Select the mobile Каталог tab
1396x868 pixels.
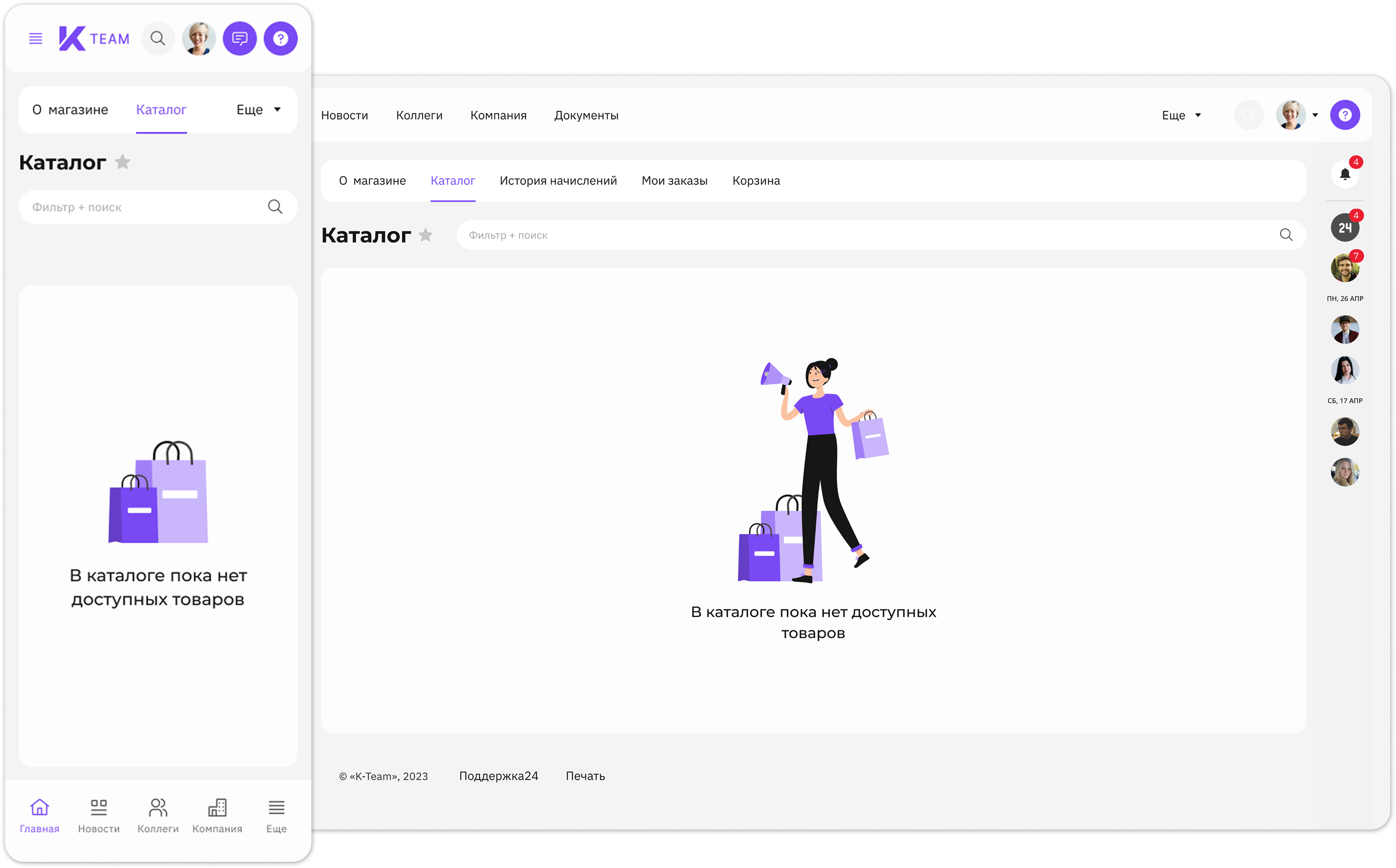click(x=161, y=110)
